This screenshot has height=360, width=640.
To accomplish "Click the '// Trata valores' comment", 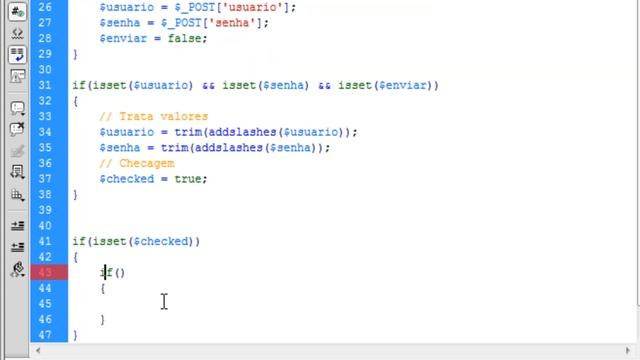I will 154,116.
